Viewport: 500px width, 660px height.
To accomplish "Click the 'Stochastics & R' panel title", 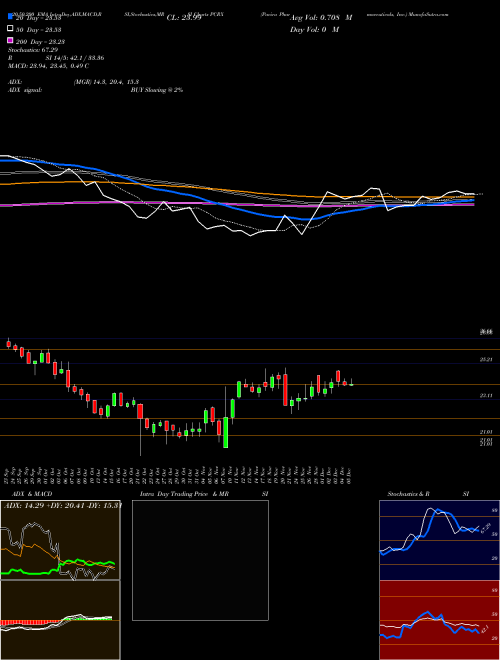I will pos(408,494).
